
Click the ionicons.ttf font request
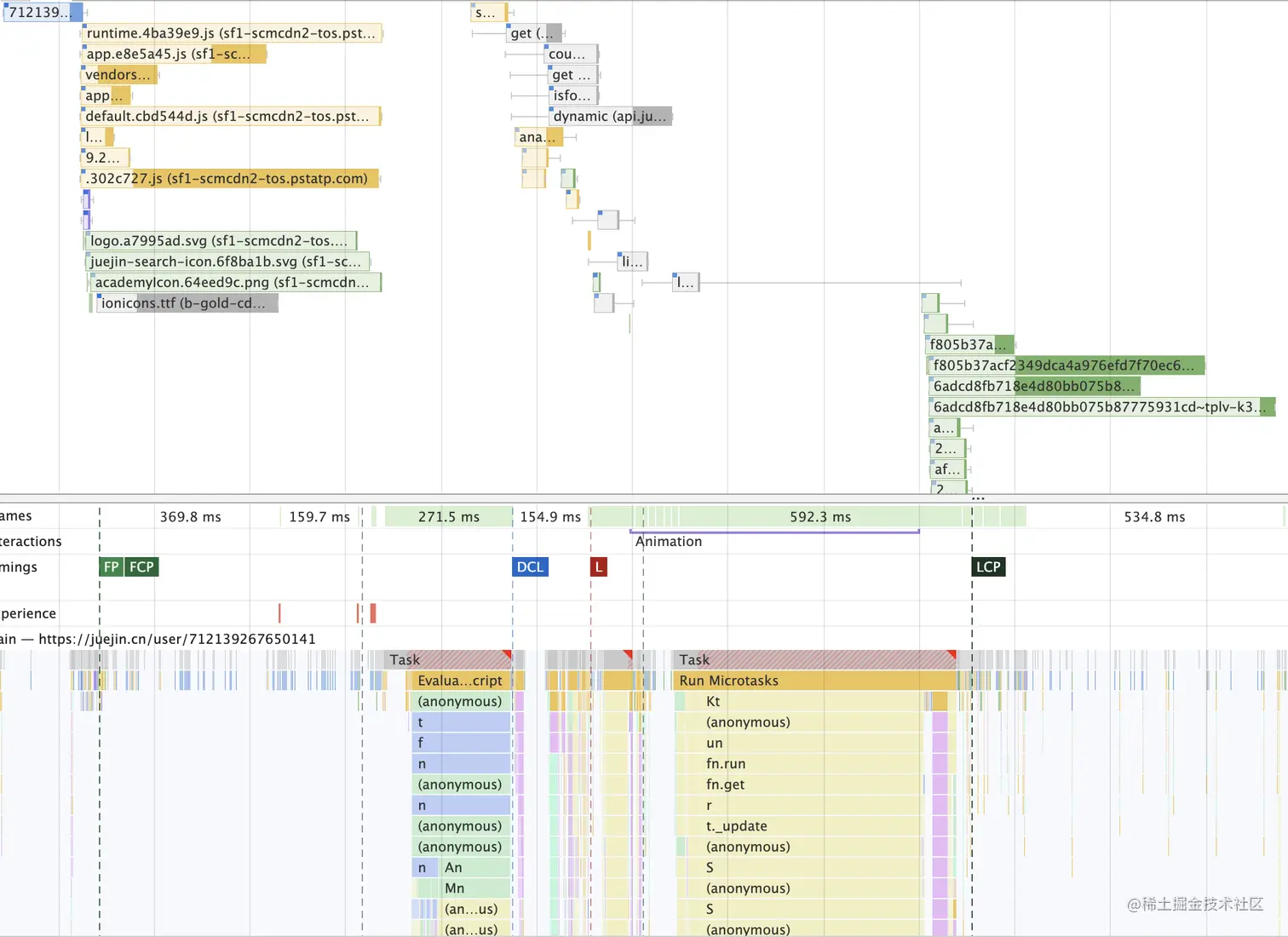(187, 303)
